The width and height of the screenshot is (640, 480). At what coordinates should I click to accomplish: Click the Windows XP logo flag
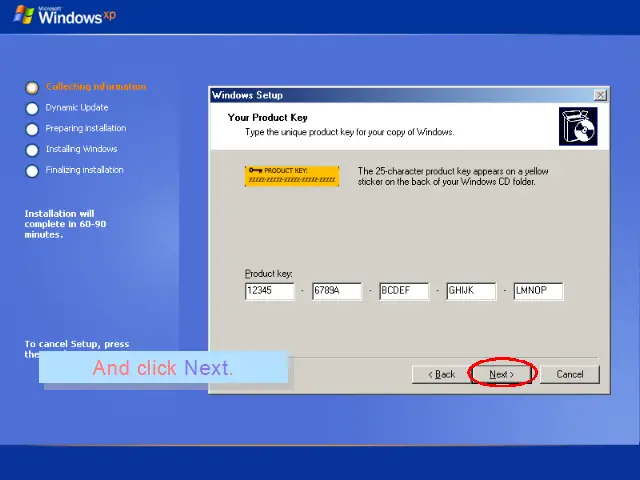[24, 15]
